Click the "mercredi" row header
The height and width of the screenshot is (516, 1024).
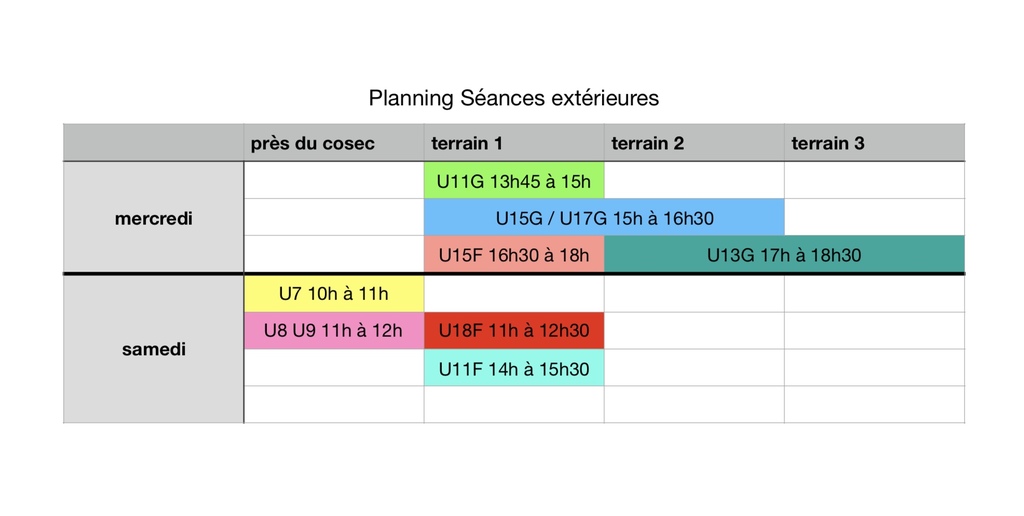pyautogui.click(x=153, y=218)
